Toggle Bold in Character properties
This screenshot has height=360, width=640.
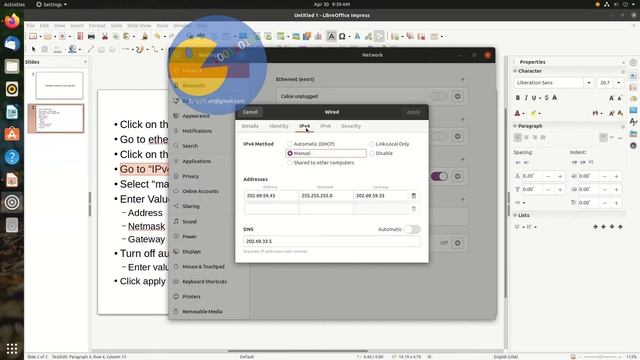click(x=518, y=98)
